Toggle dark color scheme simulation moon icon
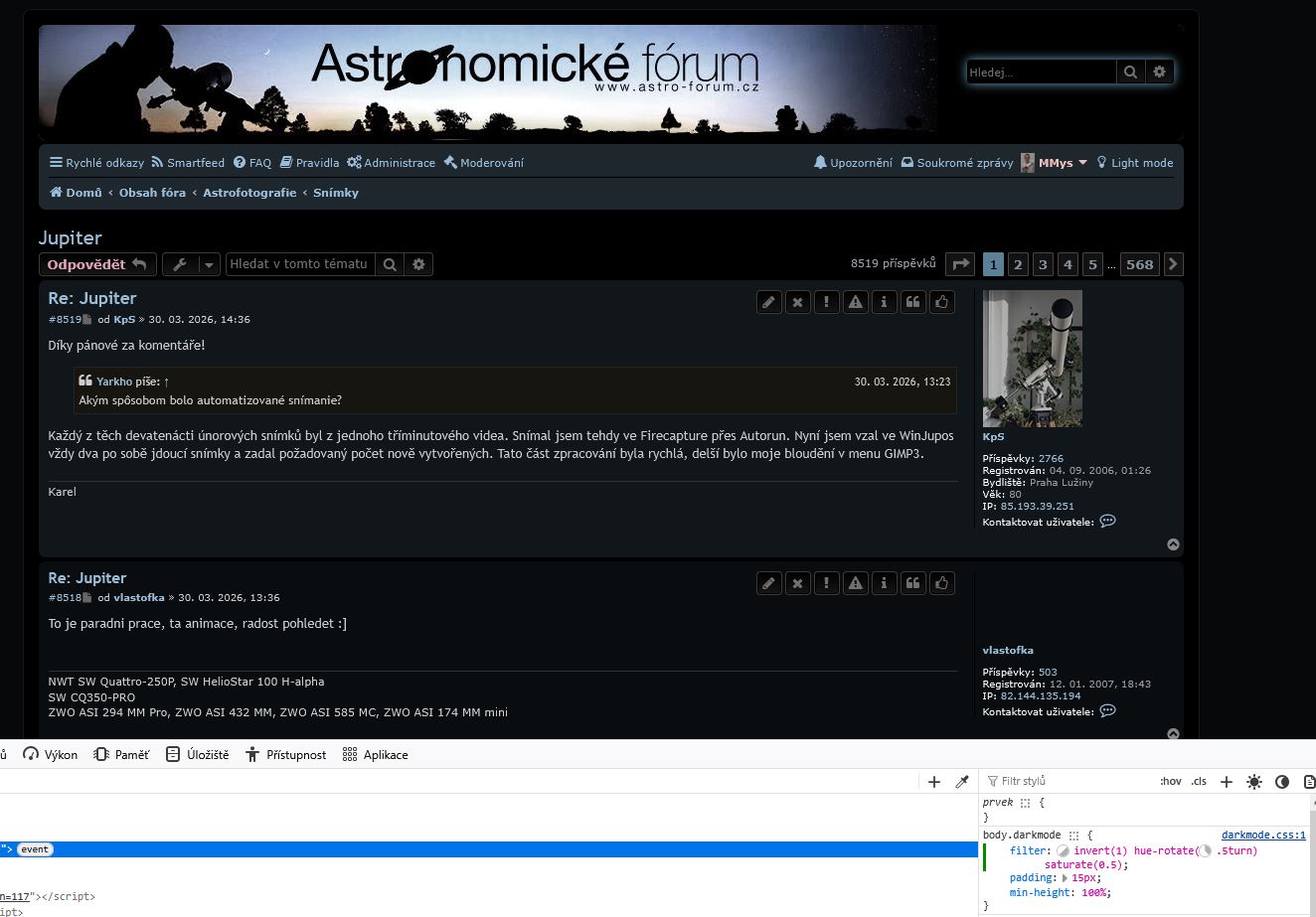Viewport: 1316px width, 917px height. tap(1282, 782)
